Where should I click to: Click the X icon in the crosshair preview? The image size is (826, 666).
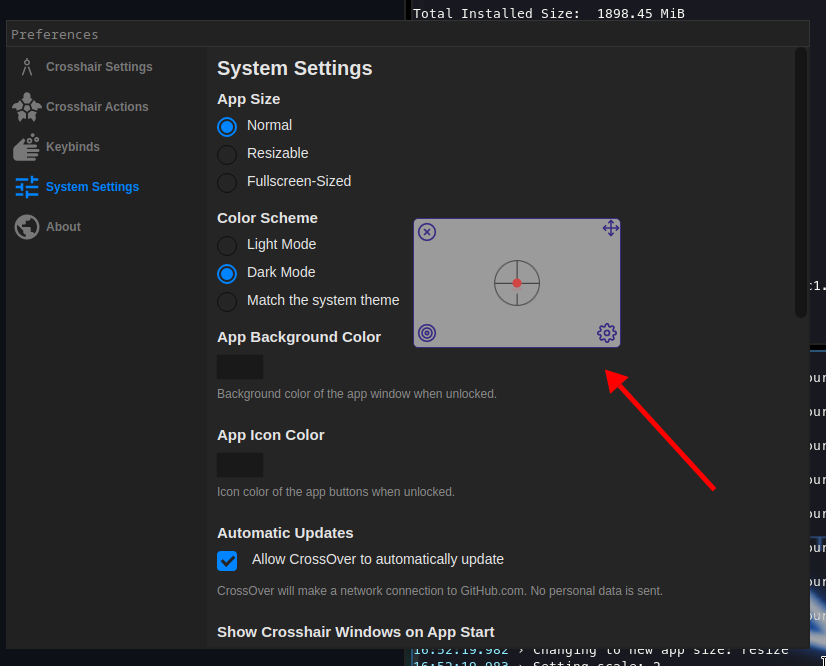coord(427,231)
